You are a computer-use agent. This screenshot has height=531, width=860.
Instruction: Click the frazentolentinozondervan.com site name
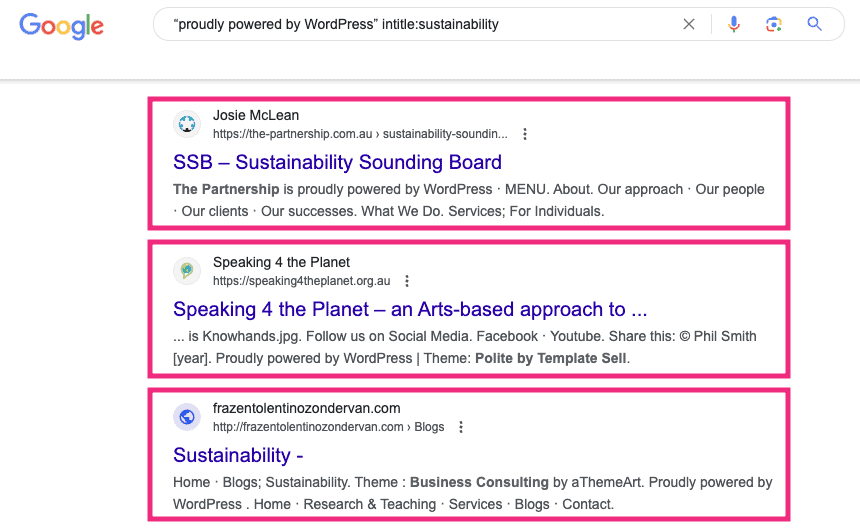click(307, 408)
